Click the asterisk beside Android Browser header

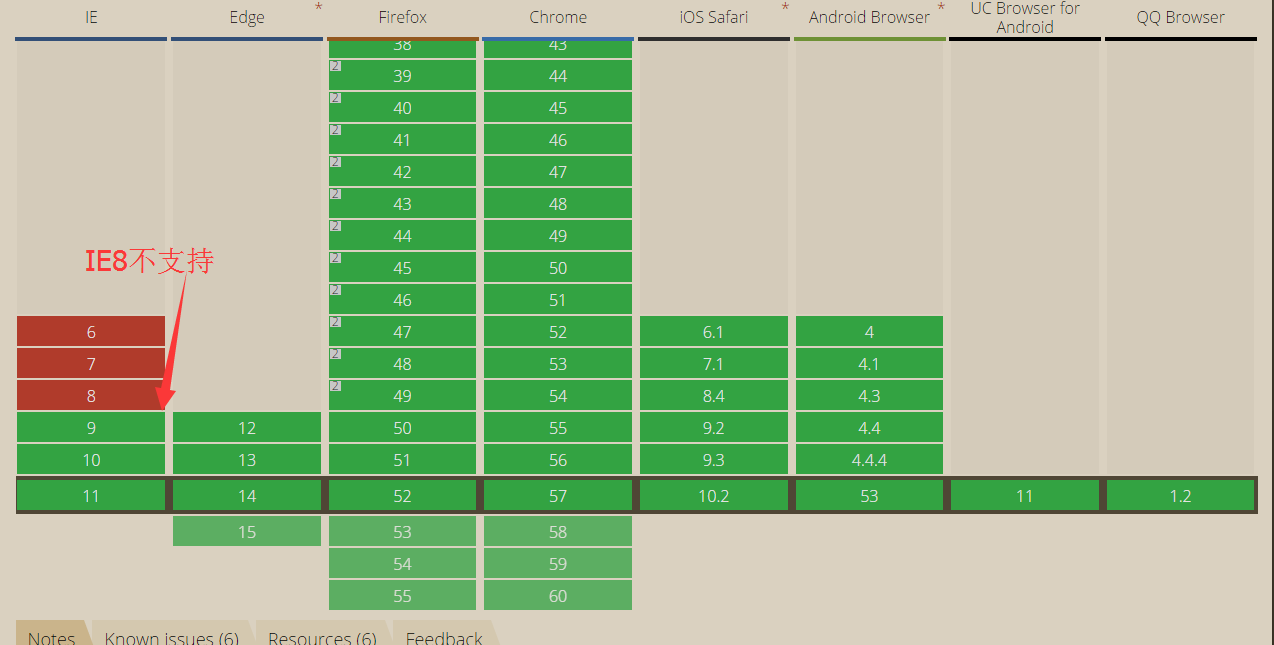tap(941, 8)
